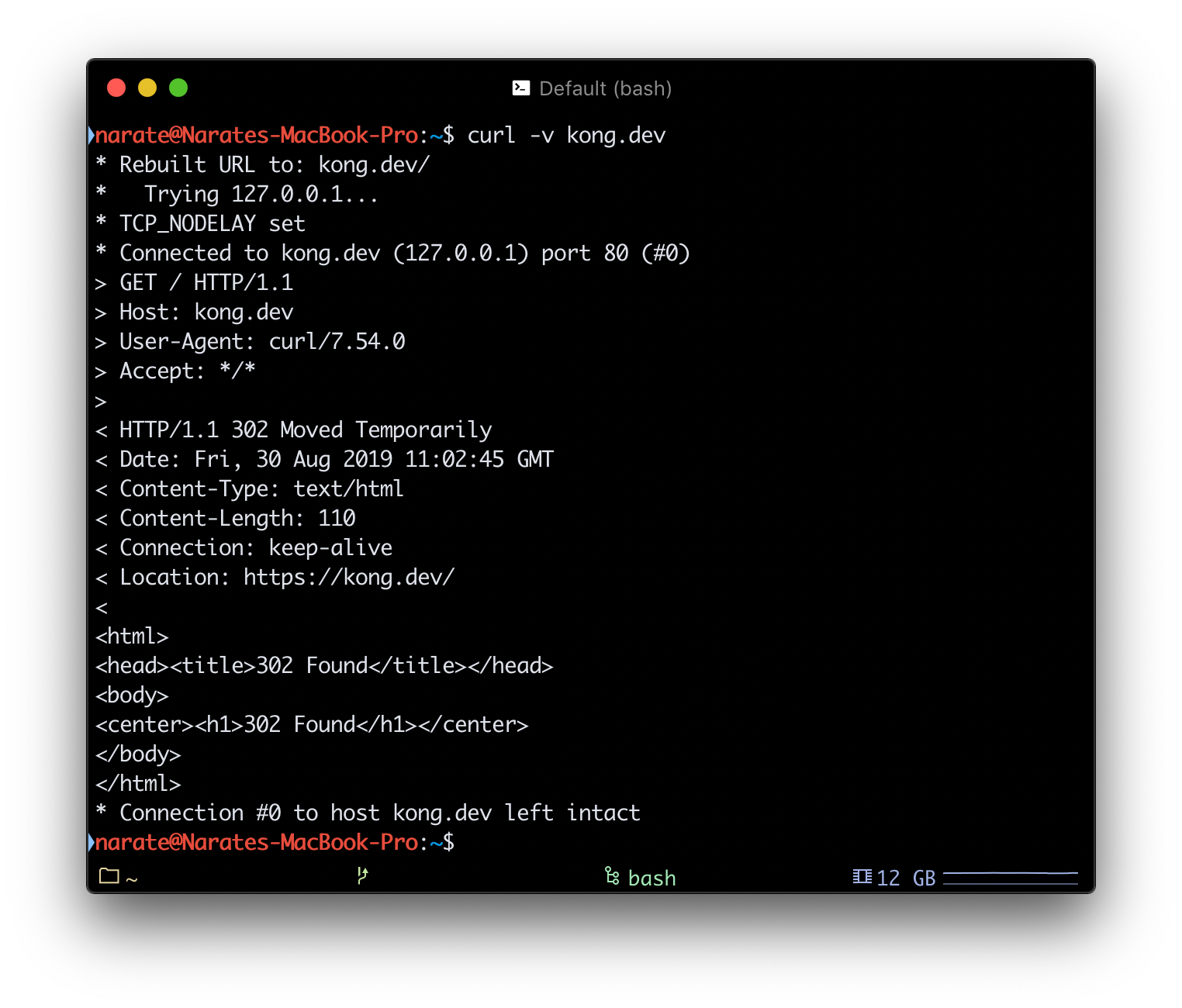Zoom the window with the green button
The height and width of the screenshot is (1008, 1182).
tap(178, 88)
